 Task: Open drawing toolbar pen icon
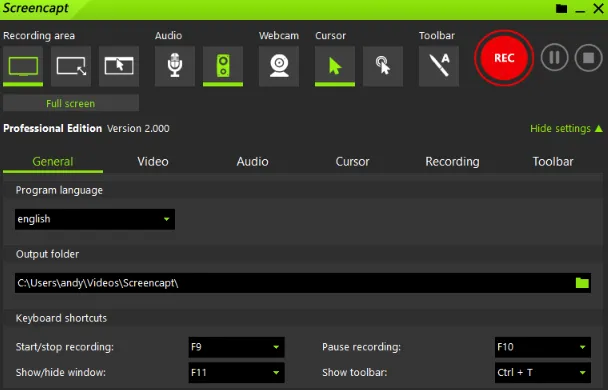pos(439,66)
